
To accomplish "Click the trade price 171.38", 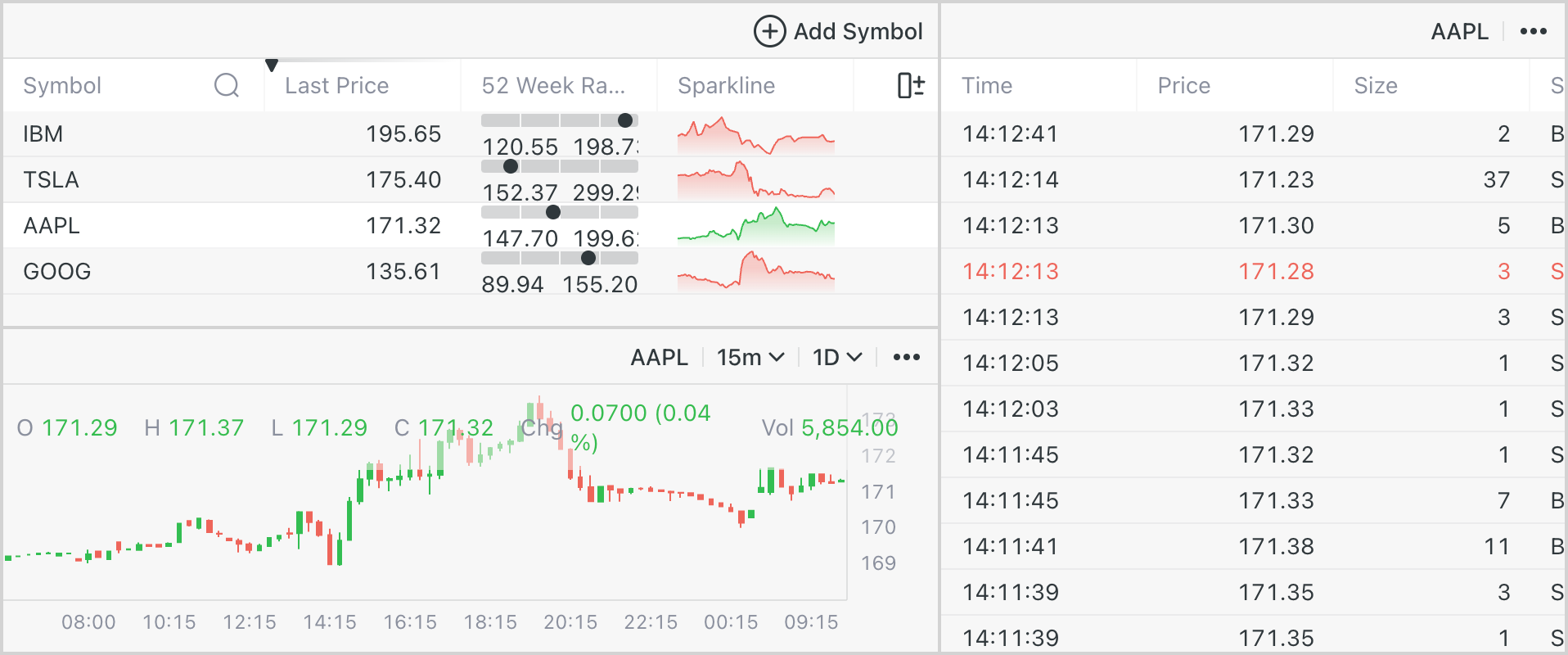I will tap(1276, 546).
